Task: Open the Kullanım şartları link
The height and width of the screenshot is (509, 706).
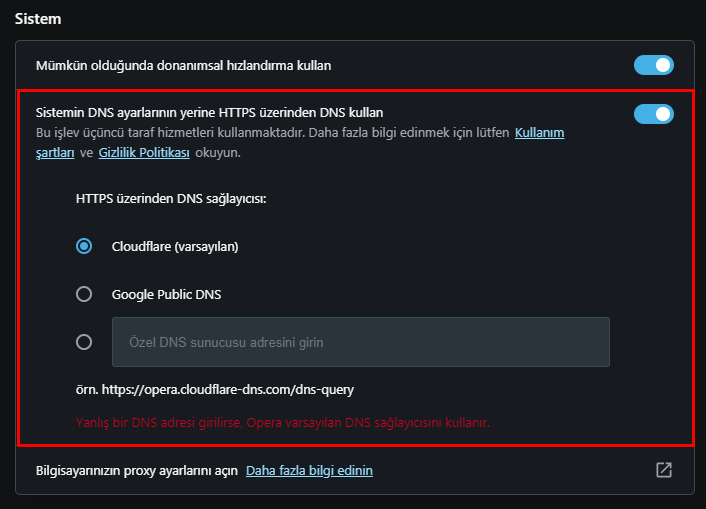Action: click(539, 133)
